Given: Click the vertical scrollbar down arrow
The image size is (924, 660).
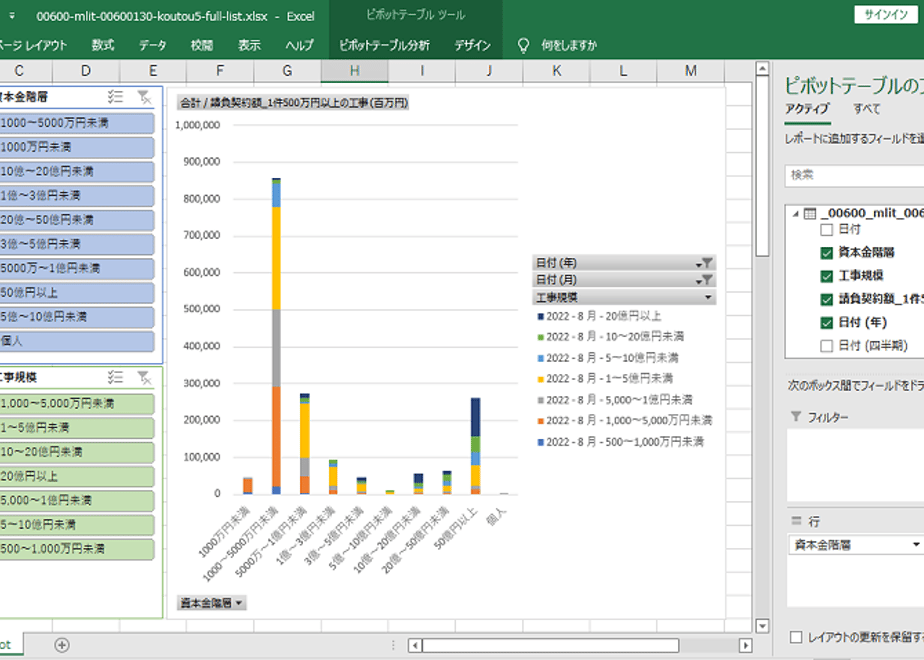Looking at the screenshot, I should [762, 626].
